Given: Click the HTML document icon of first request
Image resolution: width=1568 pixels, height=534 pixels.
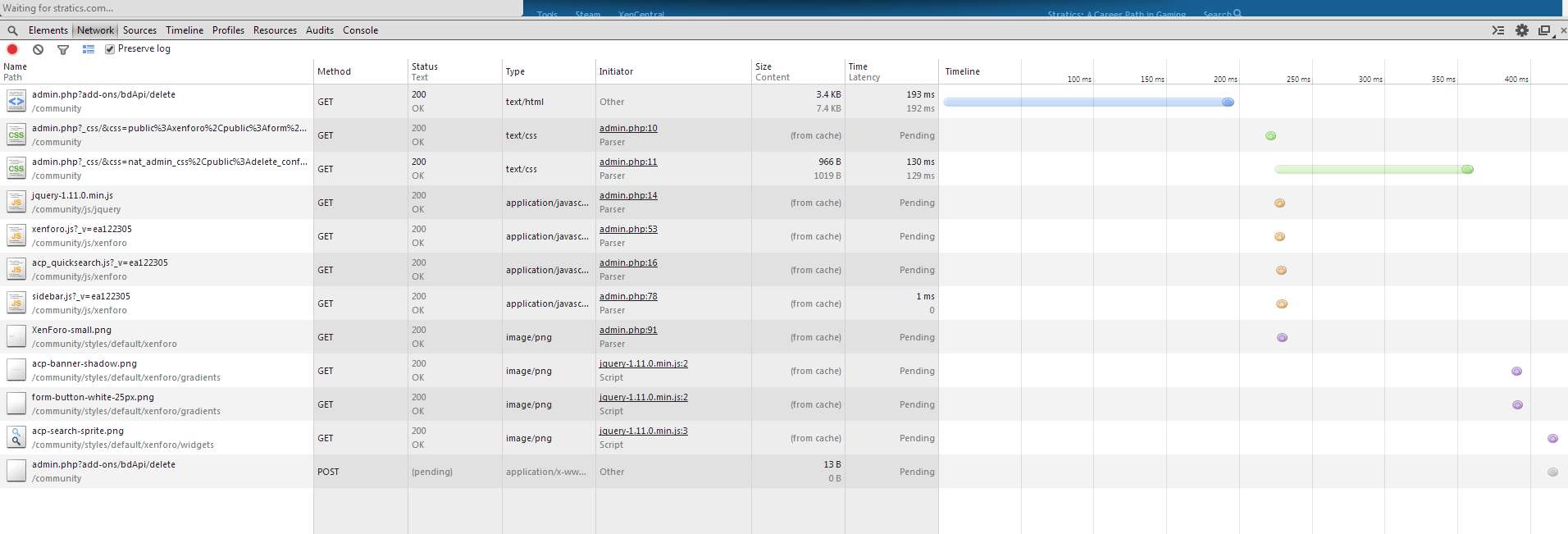Looking at the screenshot, I should (16, 101).
